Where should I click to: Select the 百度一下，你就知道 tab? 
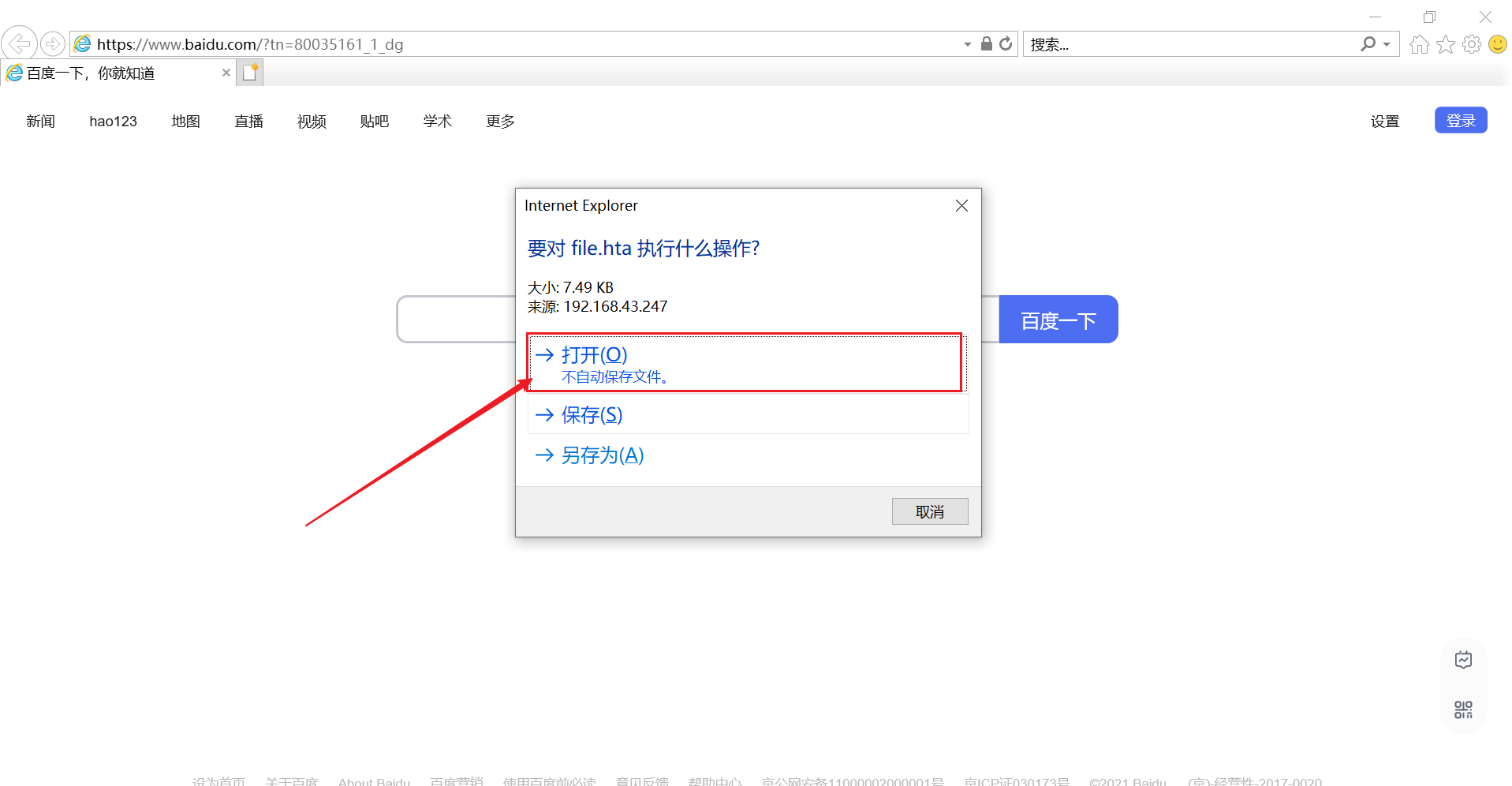point(118,73)
